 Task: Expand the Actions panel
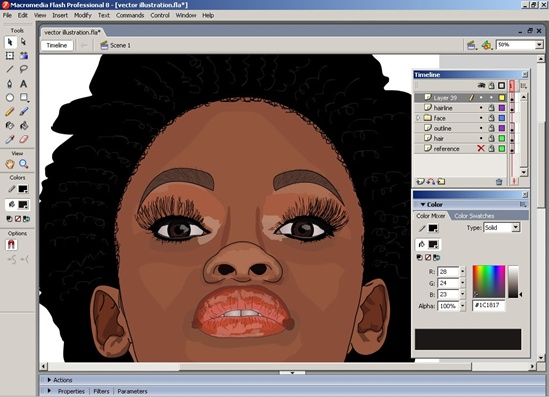[49, 380]
